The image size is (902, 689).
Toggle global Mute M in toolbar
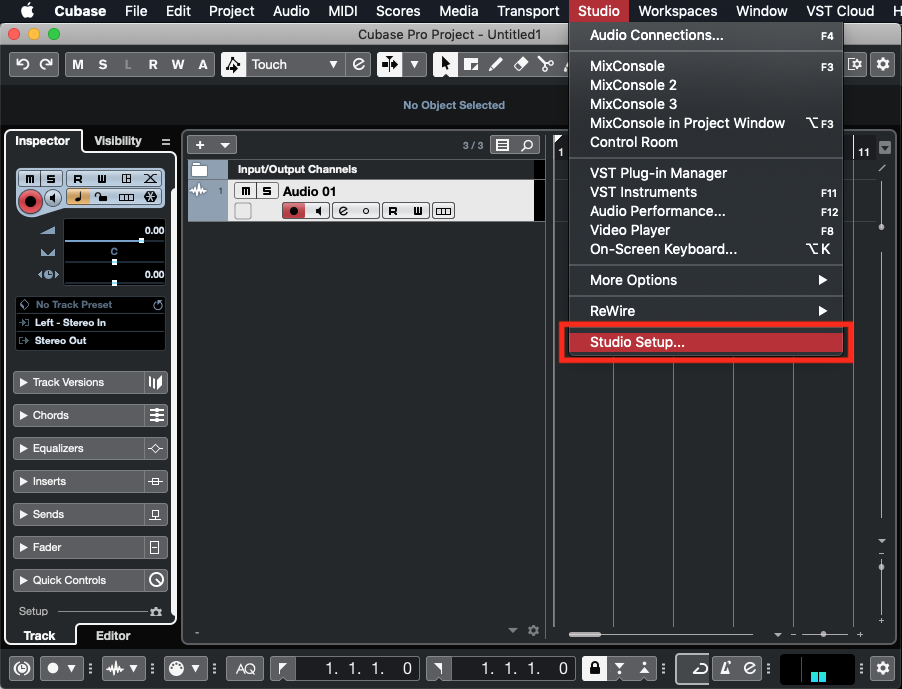(78, 64)
